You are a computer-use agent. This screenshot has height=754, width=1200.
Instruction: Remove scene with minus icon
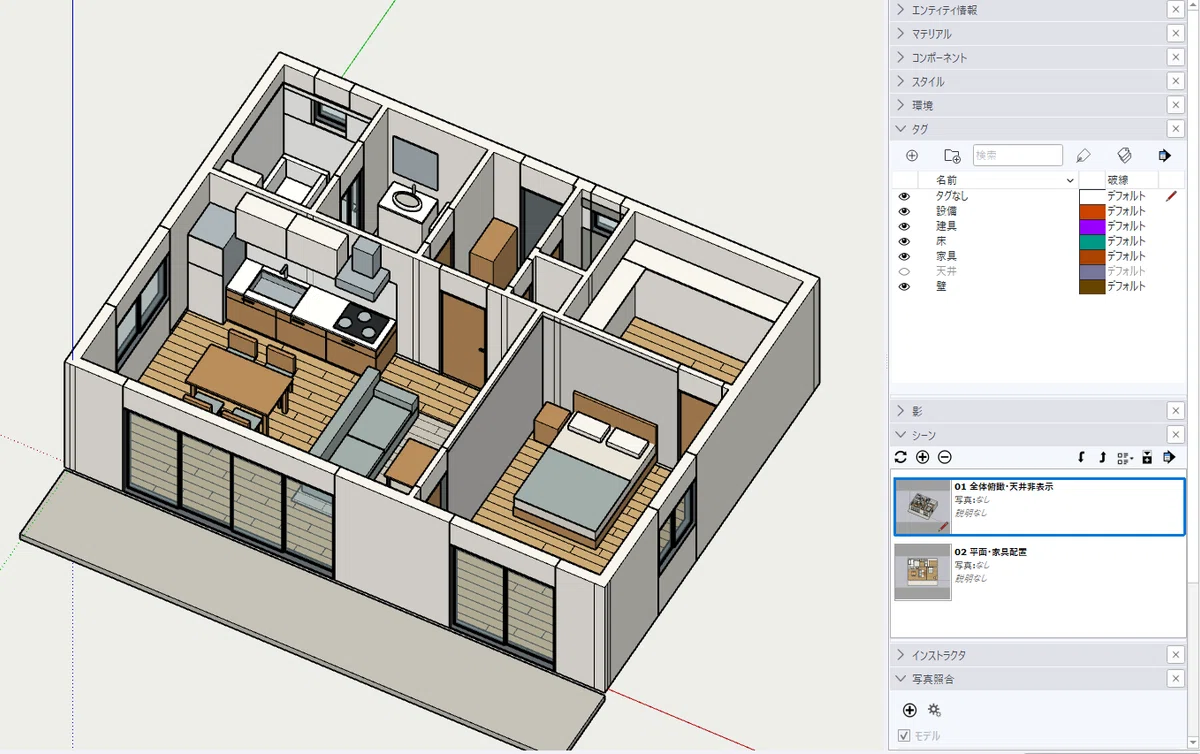click(944, 457)
